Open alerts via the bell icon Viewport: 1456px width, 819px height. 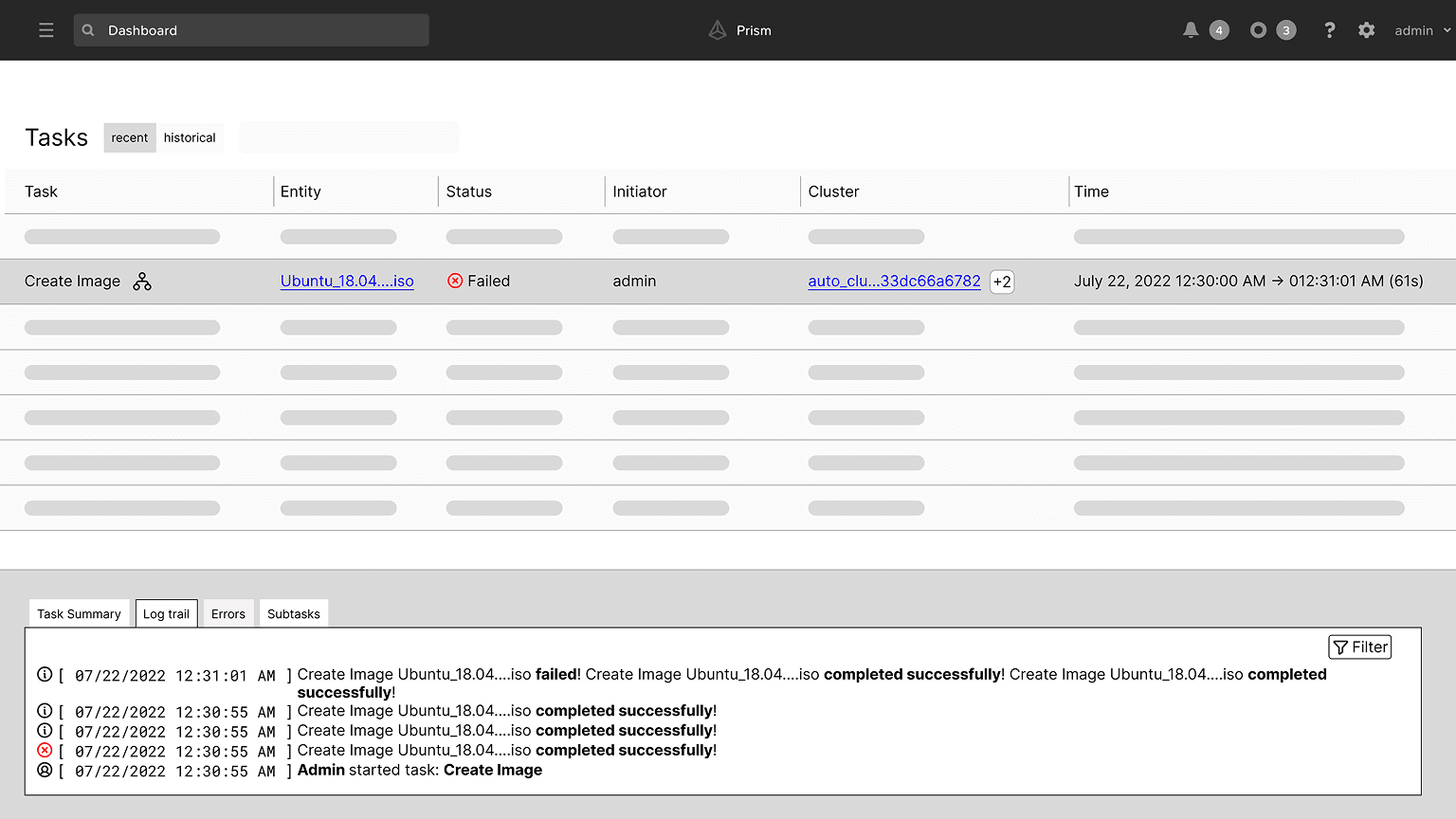coord(1191,30)
